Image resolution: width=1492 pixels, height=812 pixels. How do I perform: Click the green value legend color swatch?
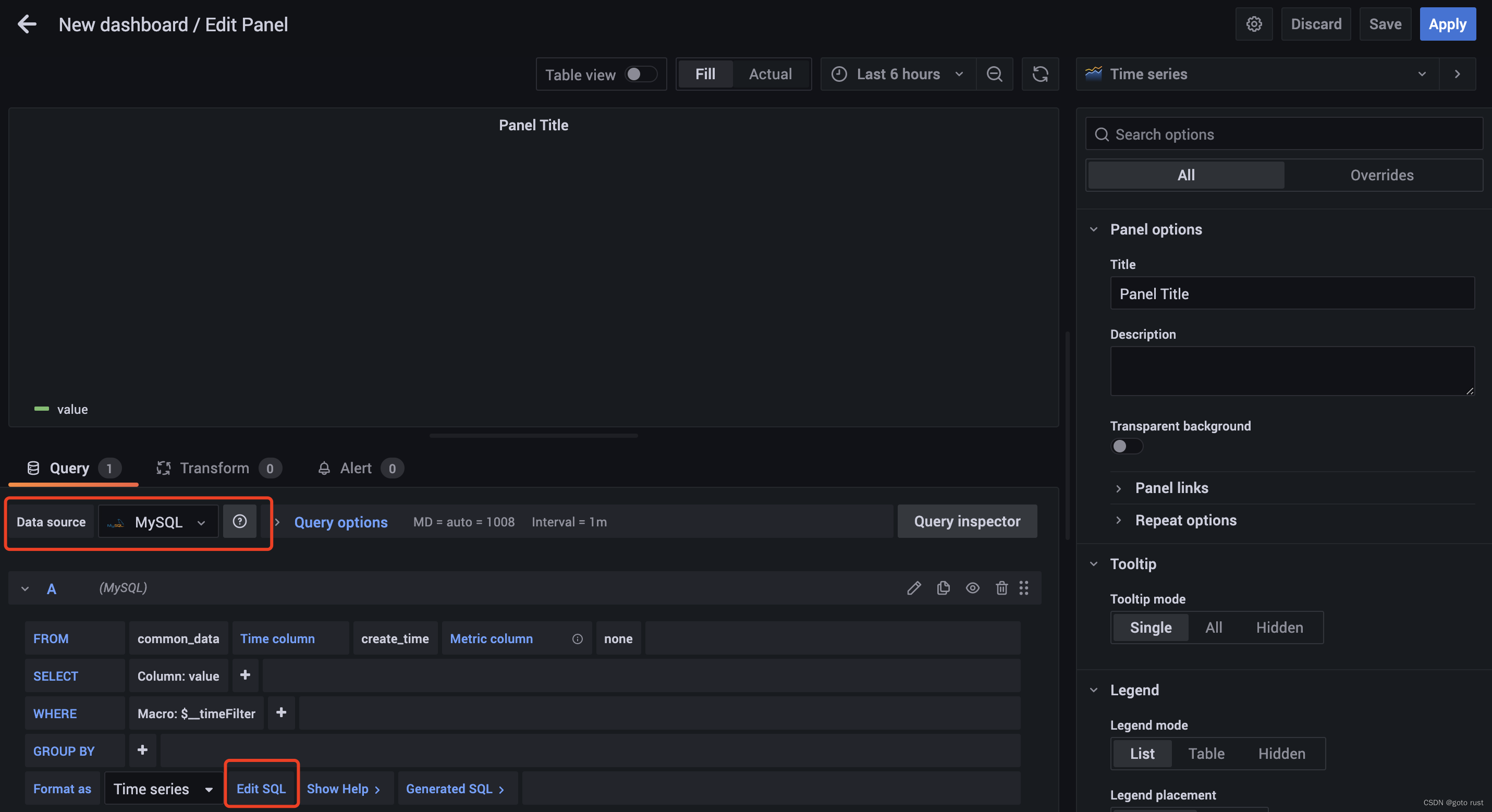42,409
